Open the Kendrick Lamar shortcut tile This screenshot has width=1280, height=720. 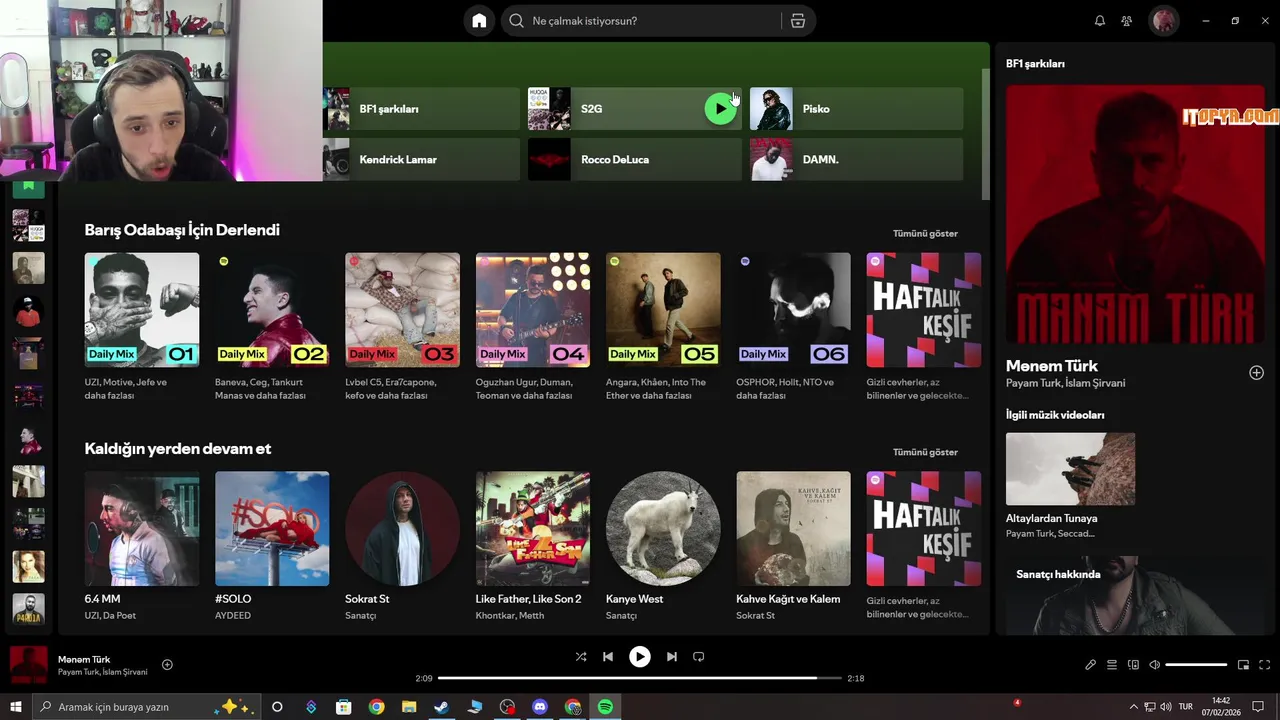click(x=421, y=159)
